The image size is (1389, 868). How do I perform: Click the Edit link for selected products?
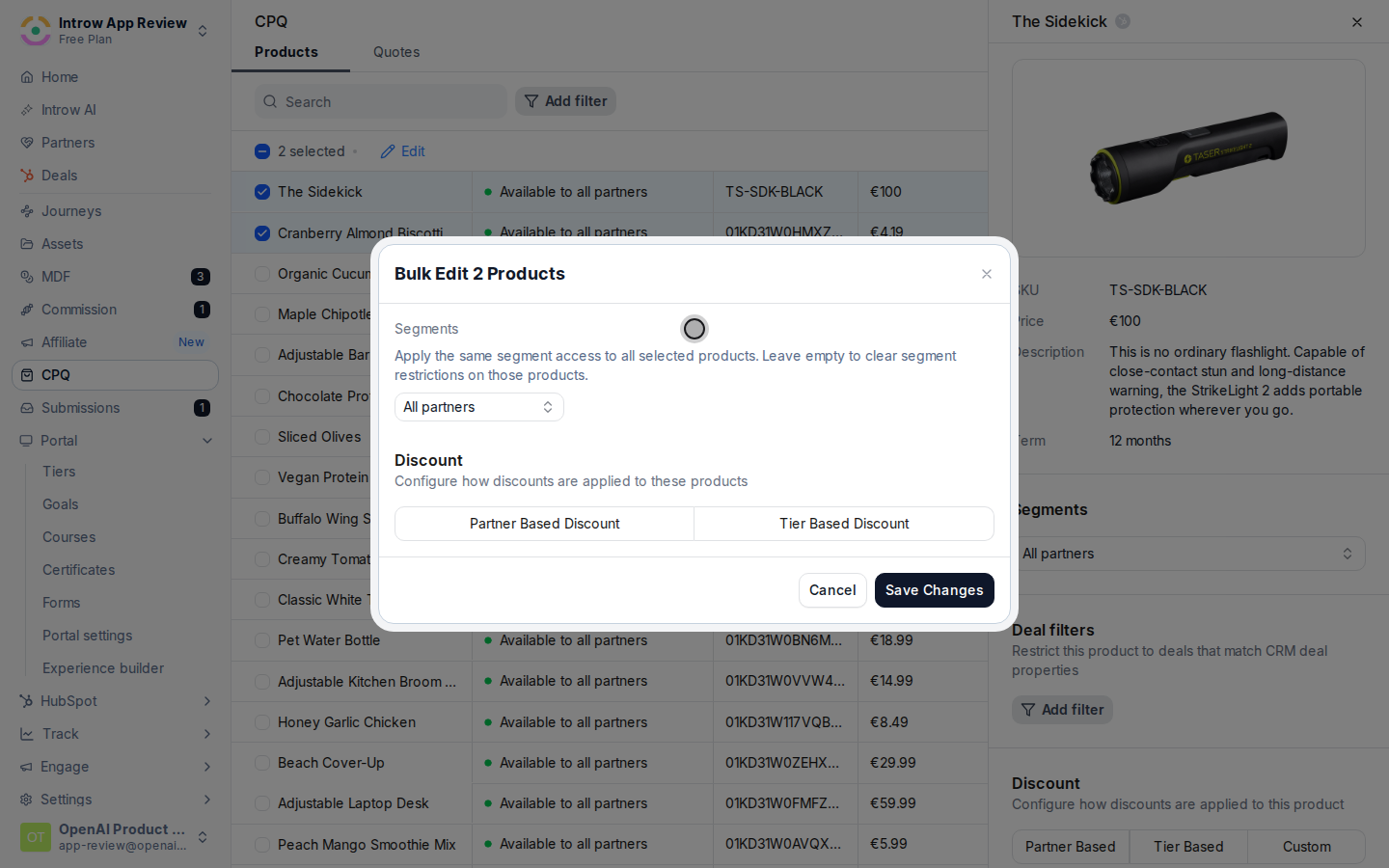[x=403, y=151]
